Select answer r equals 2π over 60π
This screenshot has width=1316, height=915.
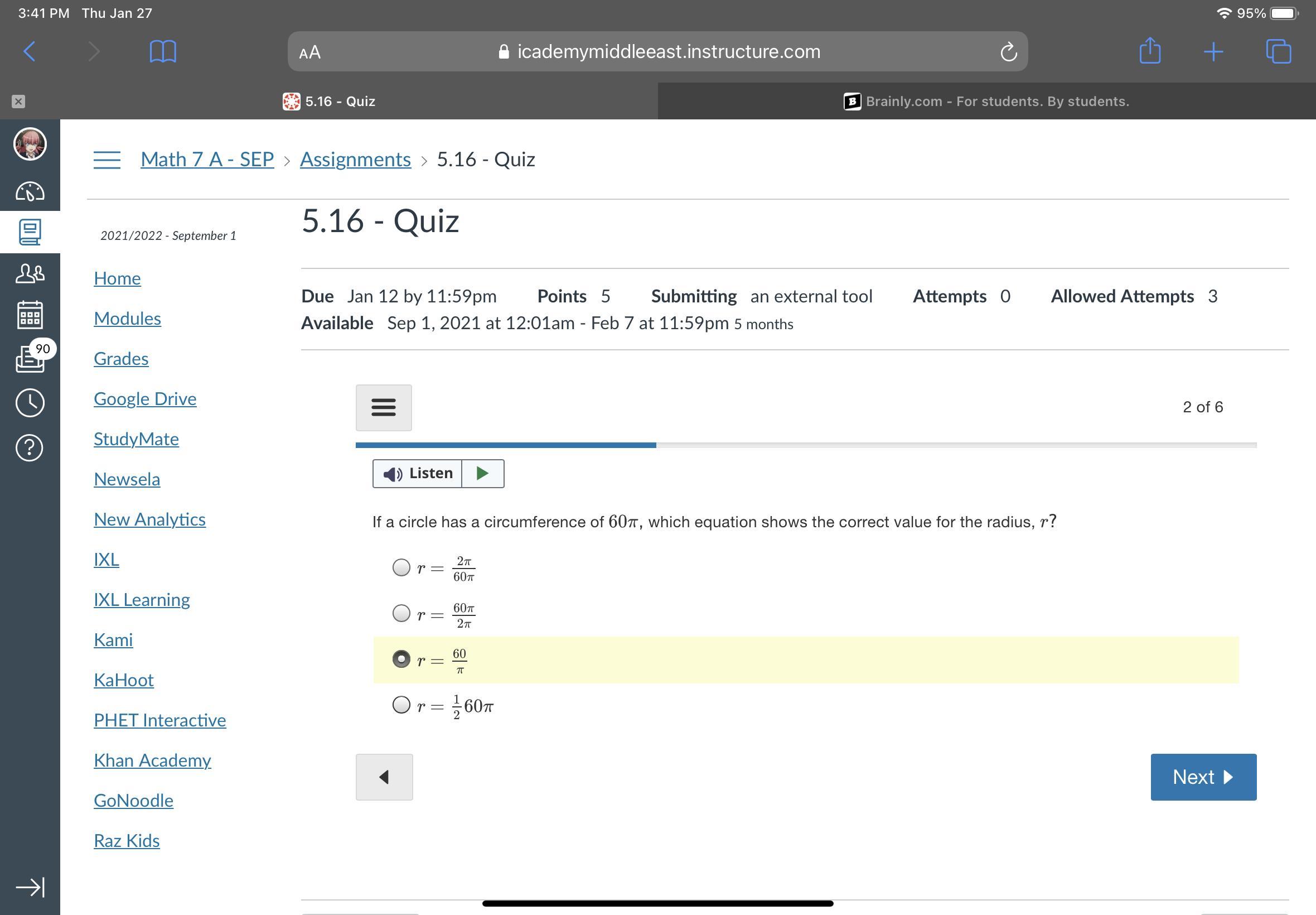401,567
